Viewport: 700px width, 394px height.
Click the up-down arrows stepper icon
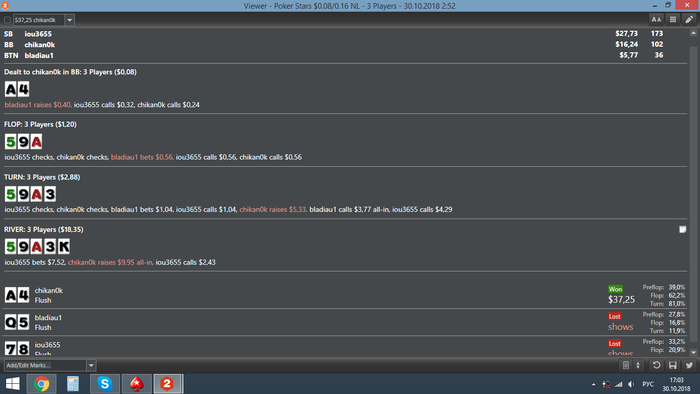pos(638,365)
